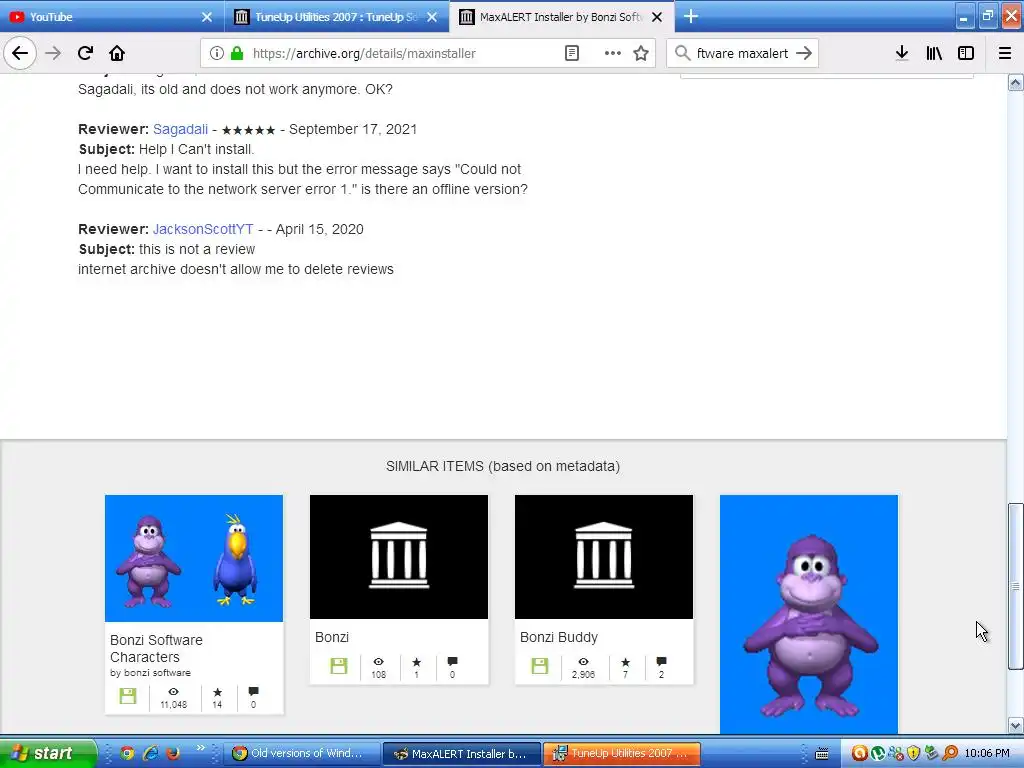
Task: Focus the search box with 'ftware maxalert'
Action: point(743,54)
